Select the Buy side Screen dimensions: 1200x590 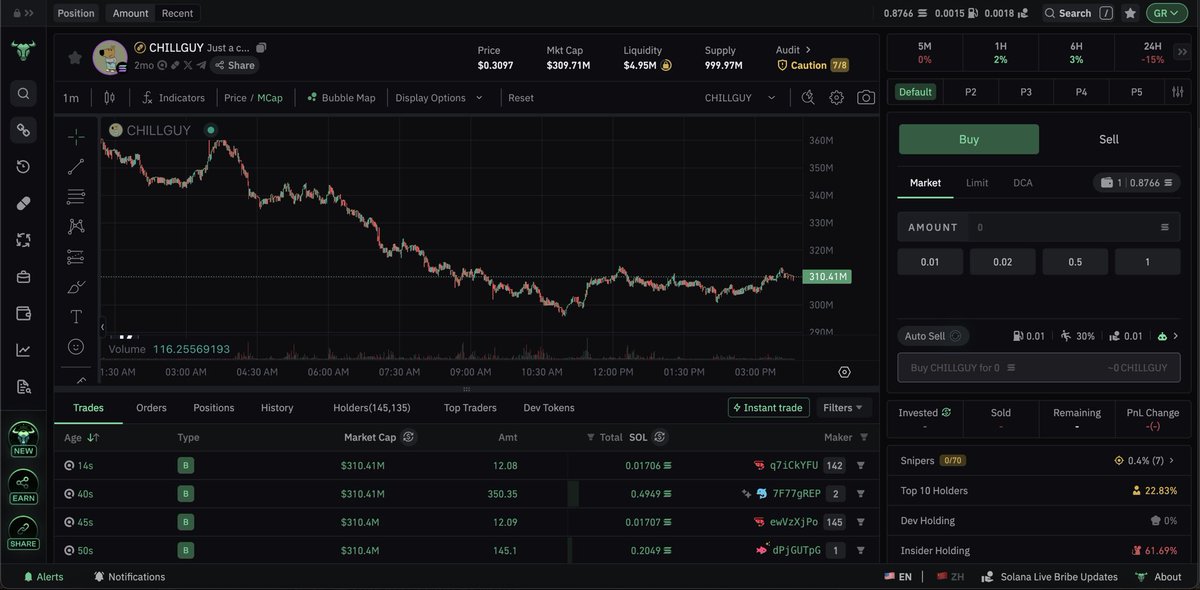click(x=969, y=139)
